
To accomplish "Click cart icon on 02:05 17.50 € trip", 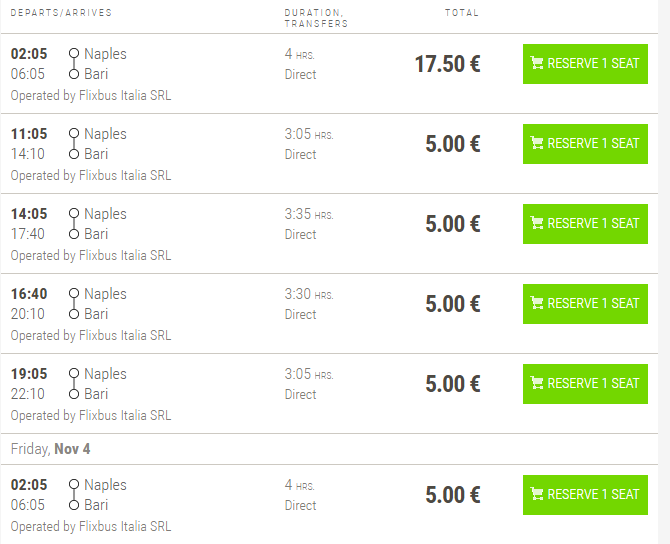I will [x=537, y=63].
